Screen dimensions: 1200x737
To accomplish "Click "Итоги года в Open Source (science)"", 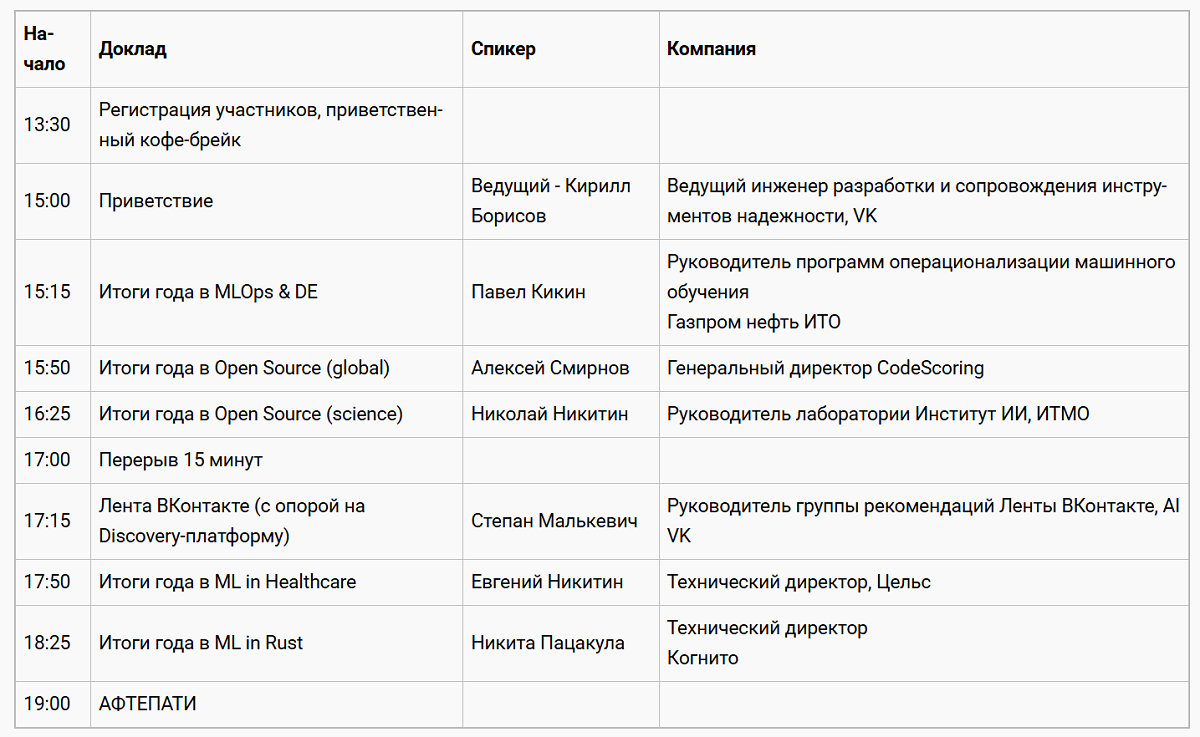I will pyautogui.click(x=250, y=414).
